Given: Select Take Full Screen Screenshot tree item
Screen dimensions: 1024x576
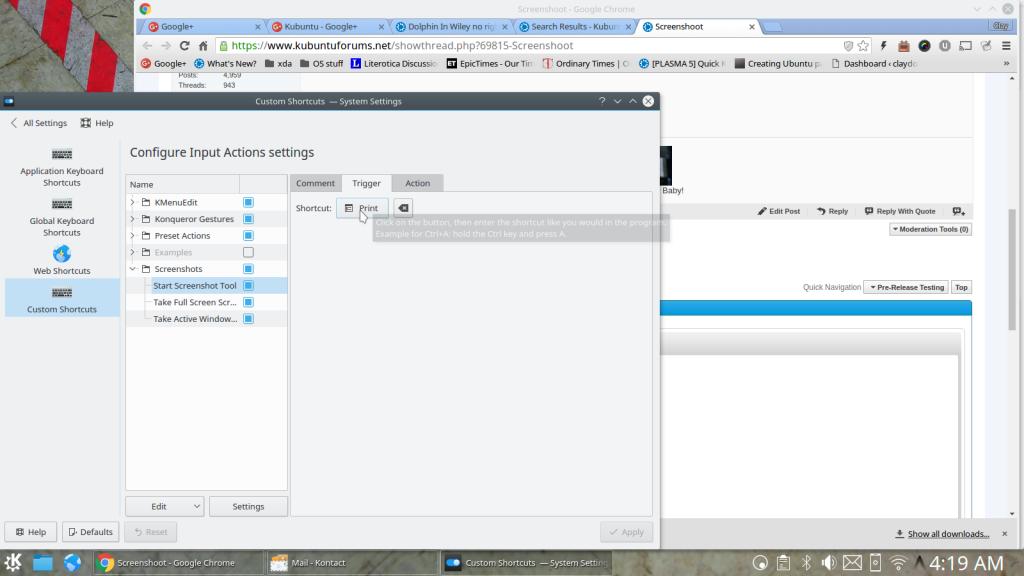Looking at the screenshot, I should click(x=194, y=302).
